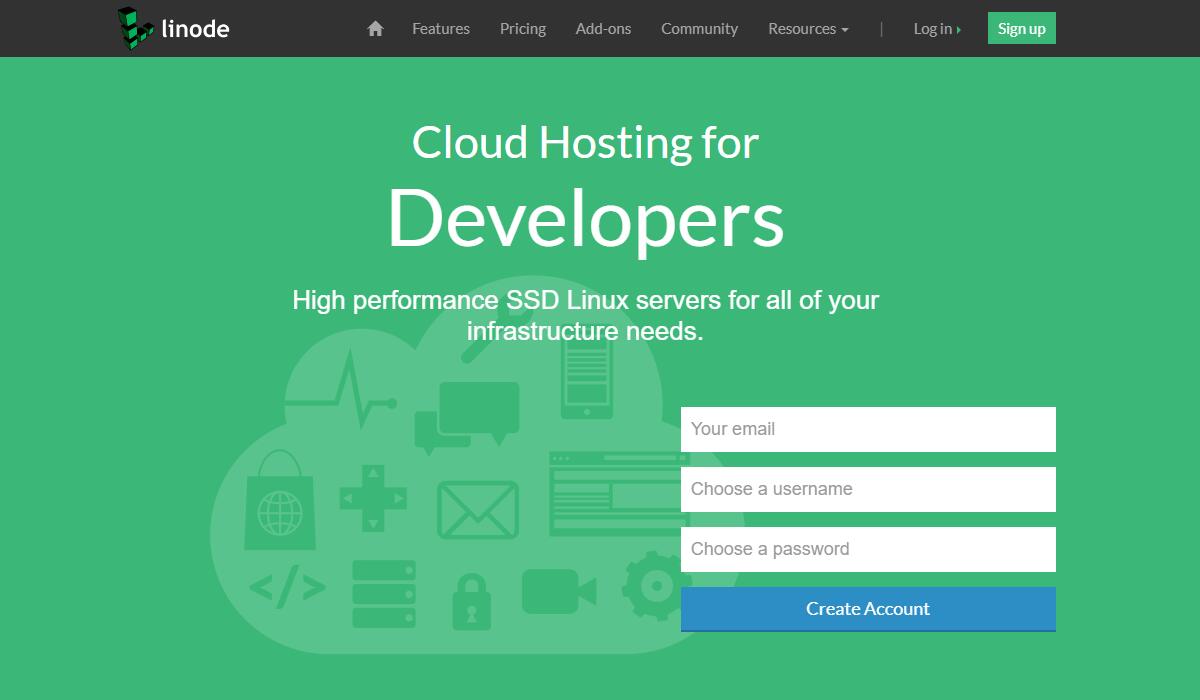Click the Log in link
This screenshot has width=1200, height=700.
point(937,29)
